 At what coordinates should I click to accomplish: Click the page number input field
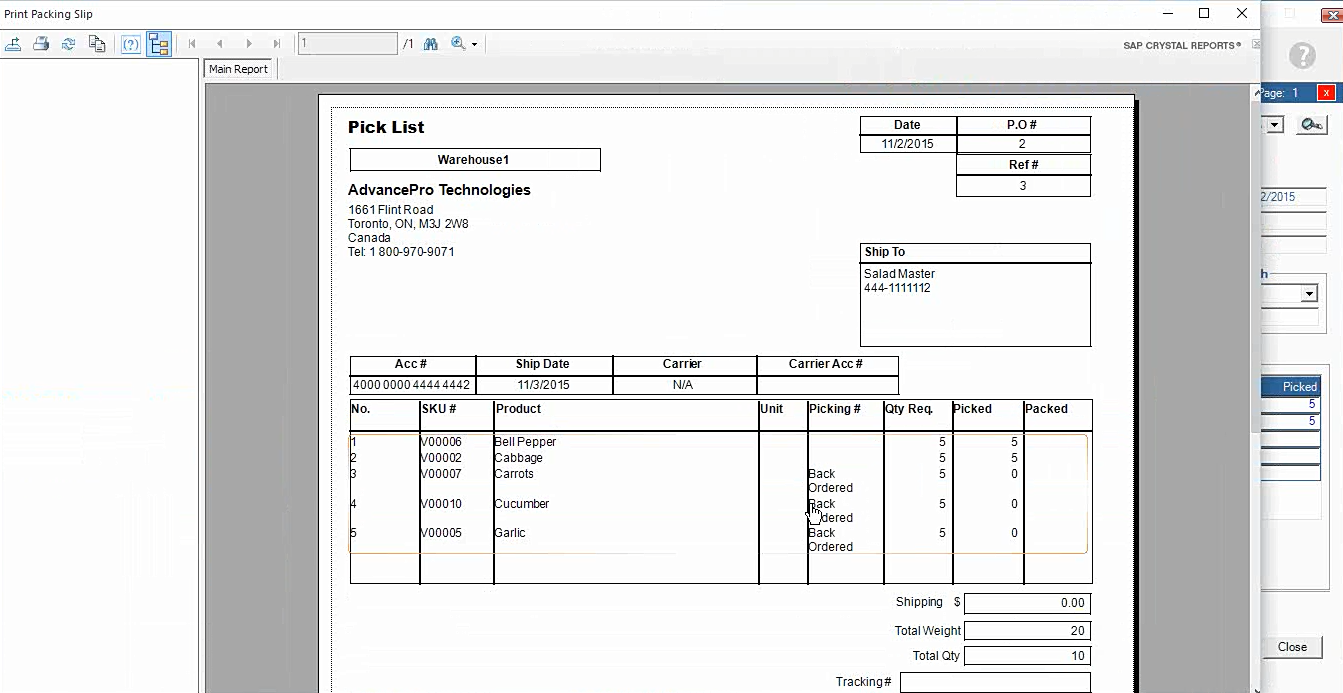[347, 44]
